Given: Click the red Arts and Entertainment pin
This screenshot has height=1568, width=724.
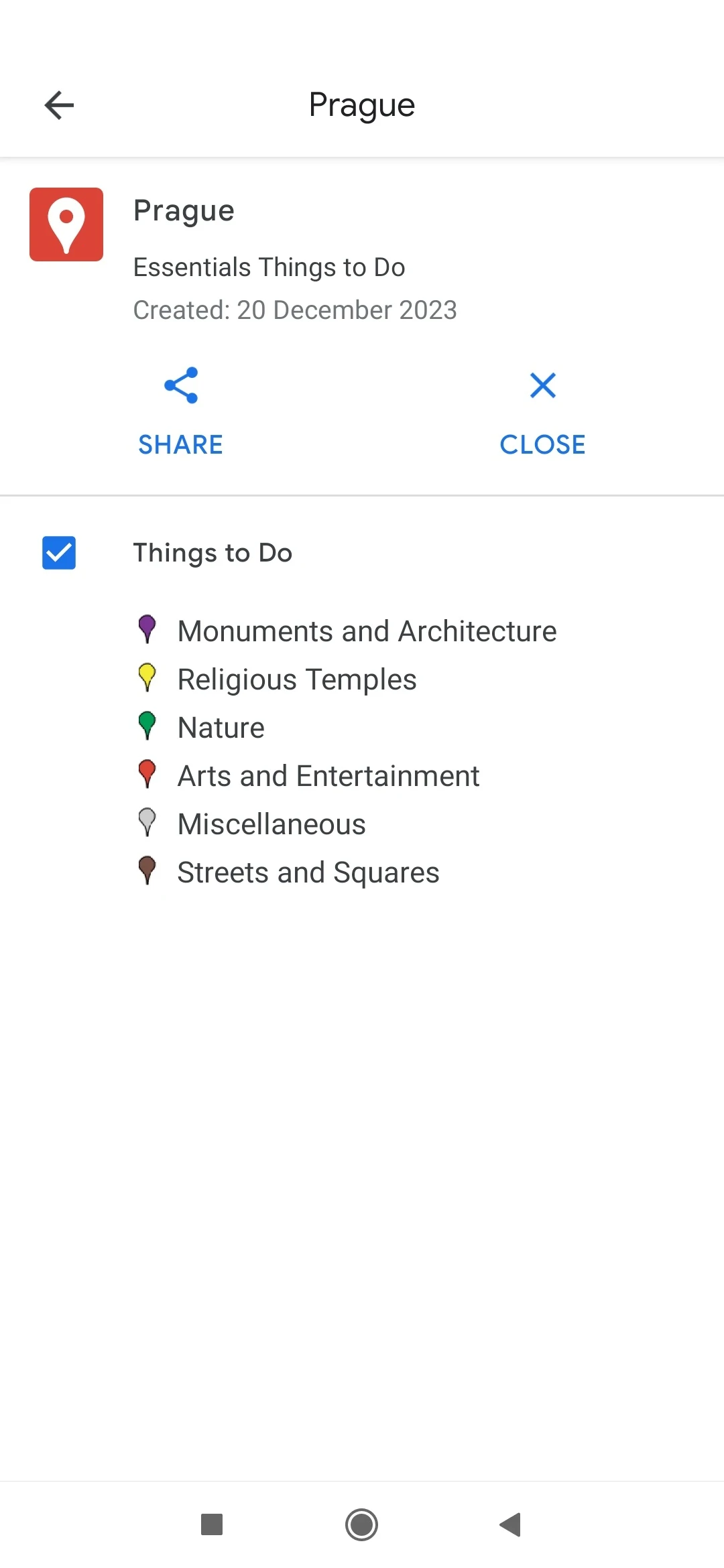Looking at the screenshot, I should point(147,773).
